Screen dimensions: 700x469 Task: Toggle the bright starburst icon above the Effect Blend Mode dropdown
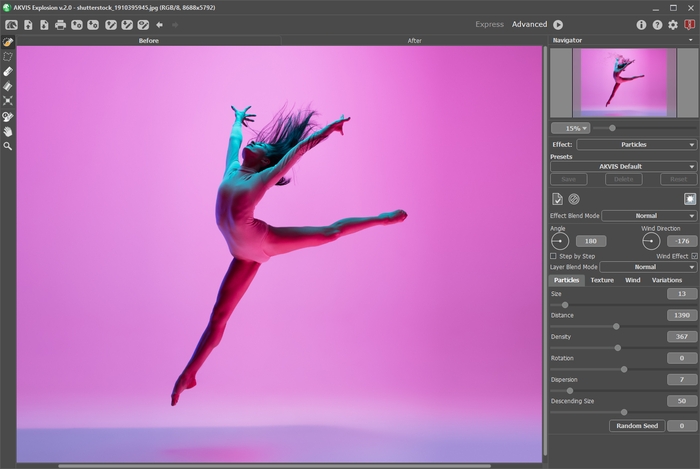(x=690, y=199)
